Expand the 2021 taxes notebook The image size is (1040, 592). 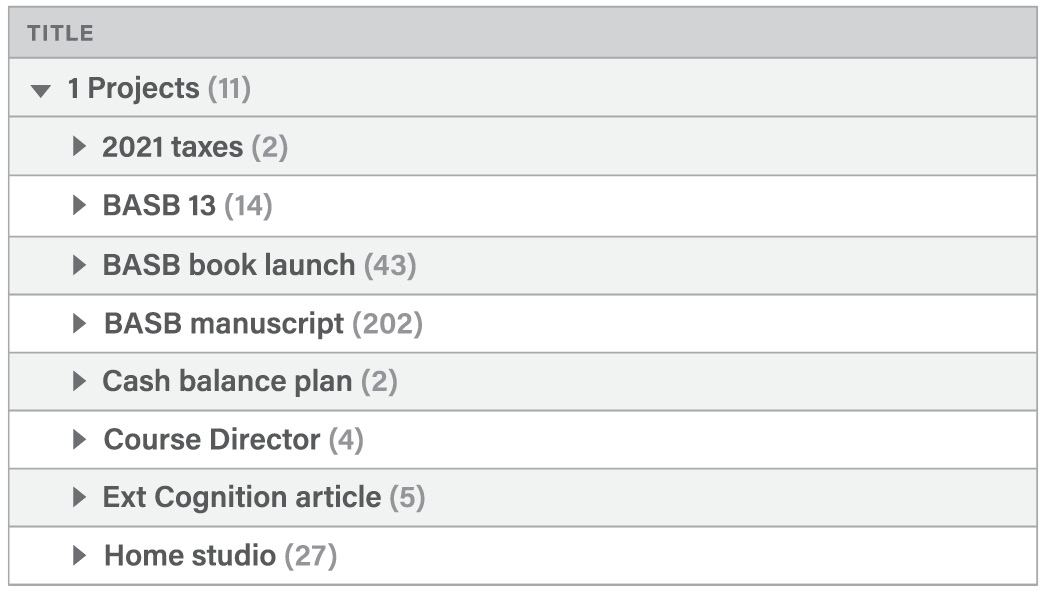point(80,147)
